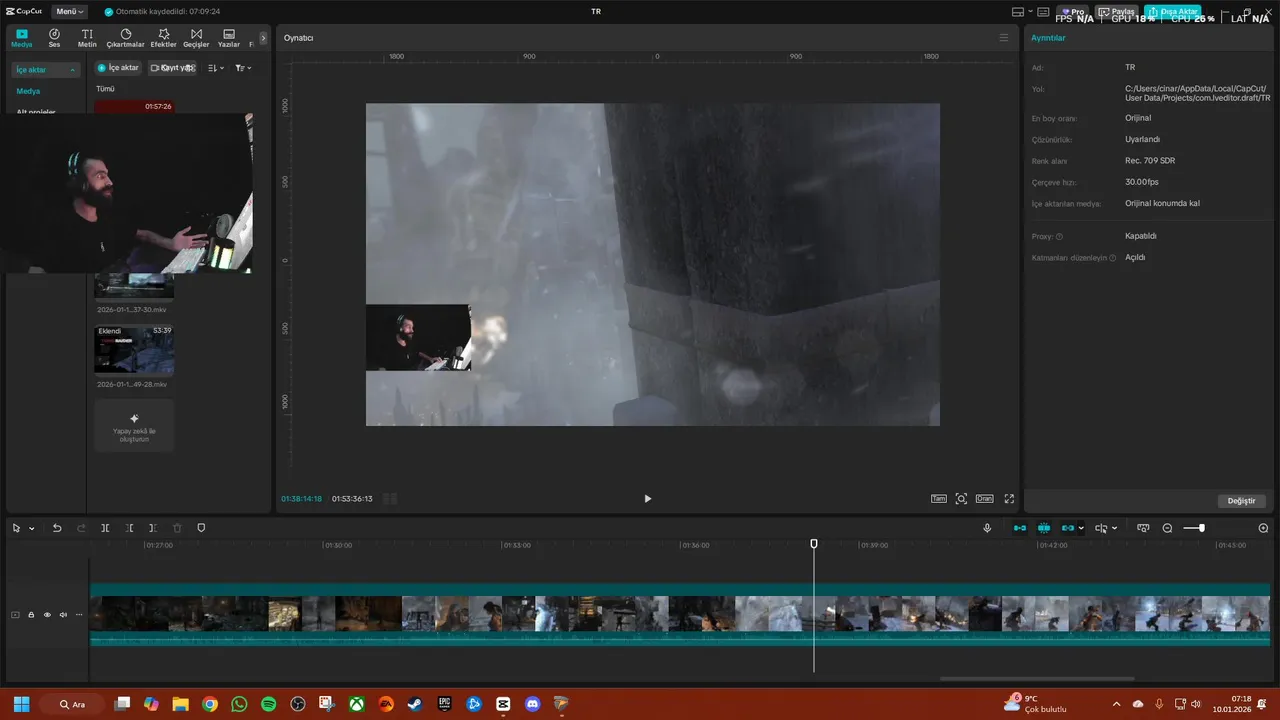Open the preview axis dropdown arrow
The height and width of the screenshot is (720, 1280).
[x=1114, y=528]
